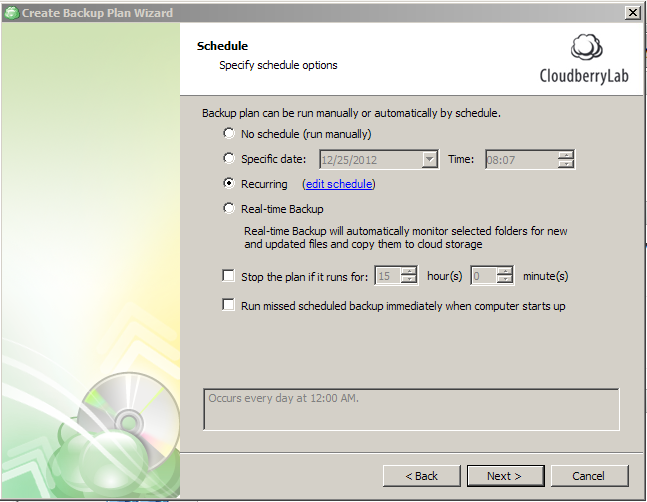
Task: Click the schedule summary text box
Action: pyautogui.click(x=411, y=409)
